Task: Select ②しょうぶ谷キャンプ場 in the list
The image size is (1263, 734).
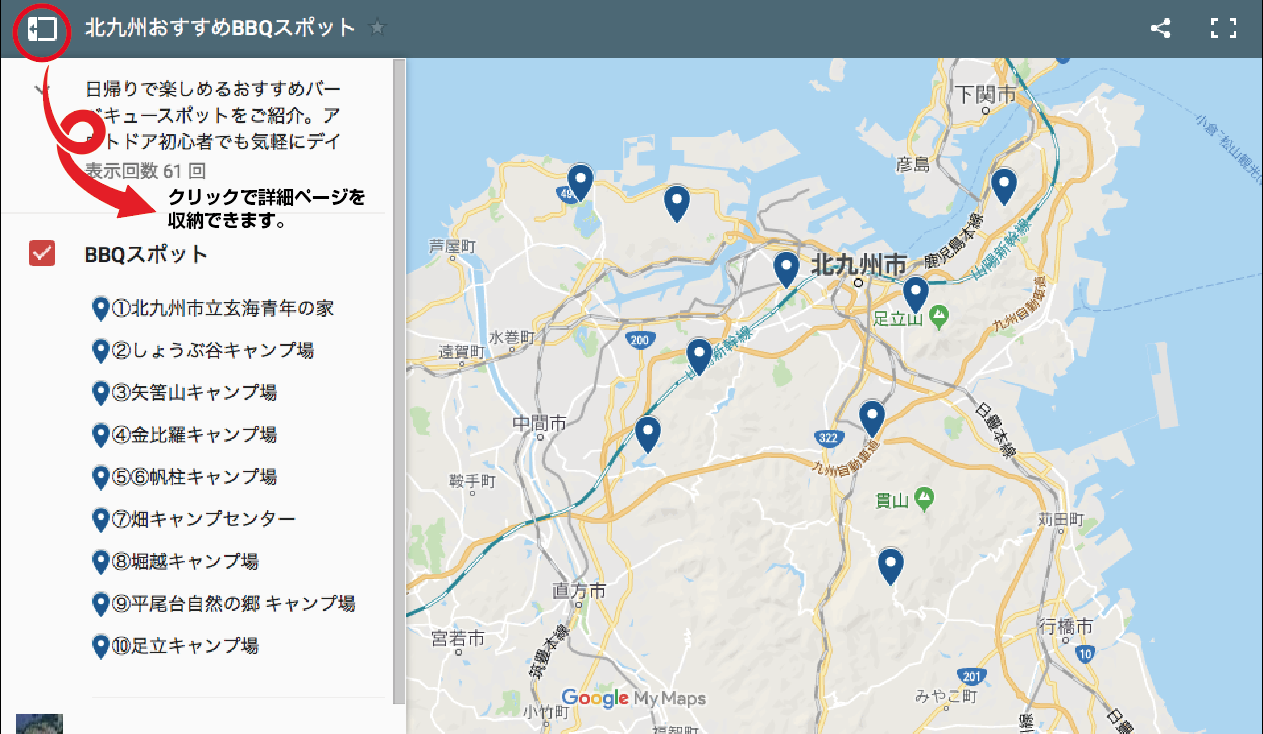Action: click(212, 350)
